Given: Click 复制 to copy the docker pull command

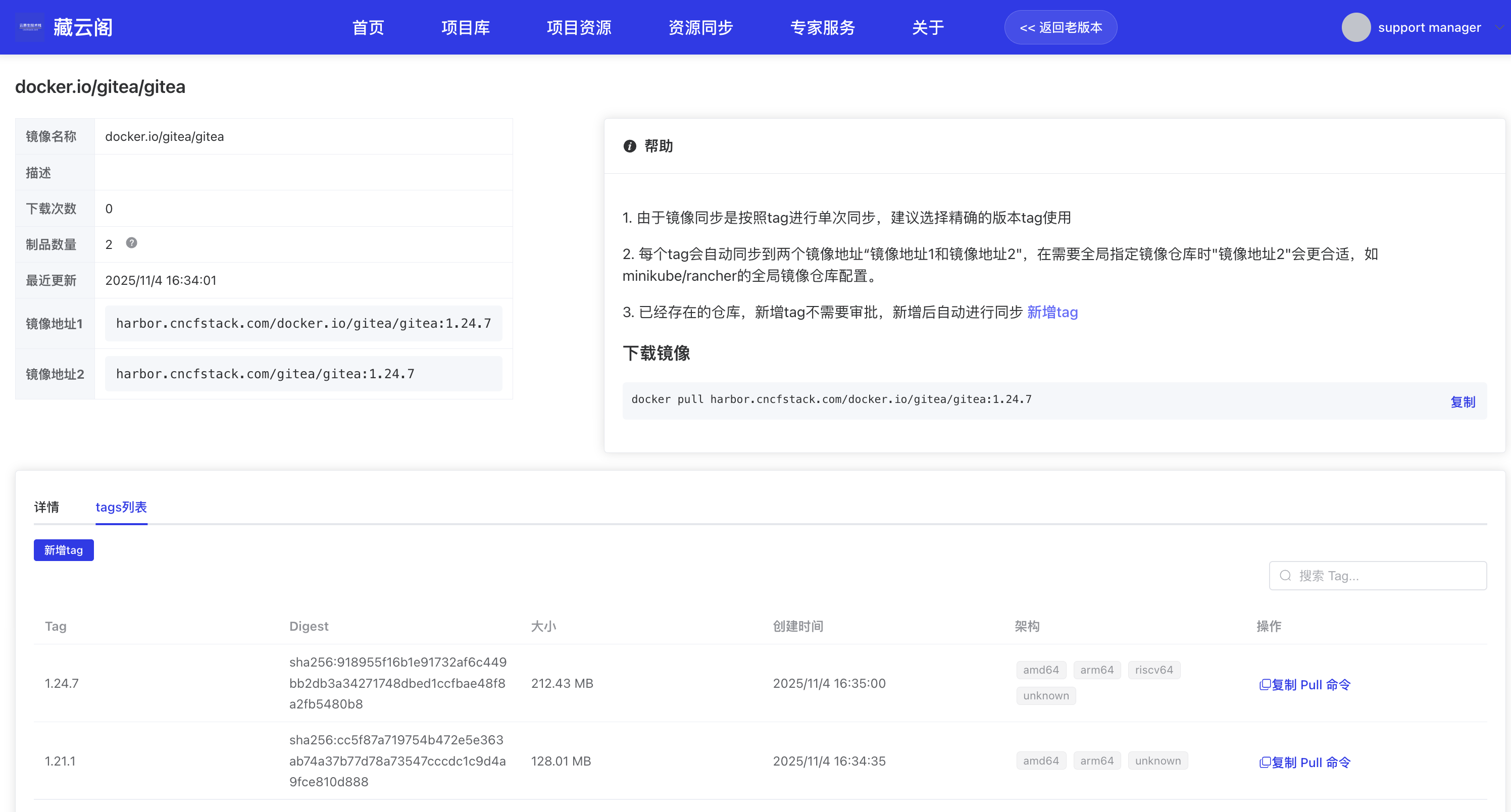Looking at the screenshot, I should [1463, 402].
